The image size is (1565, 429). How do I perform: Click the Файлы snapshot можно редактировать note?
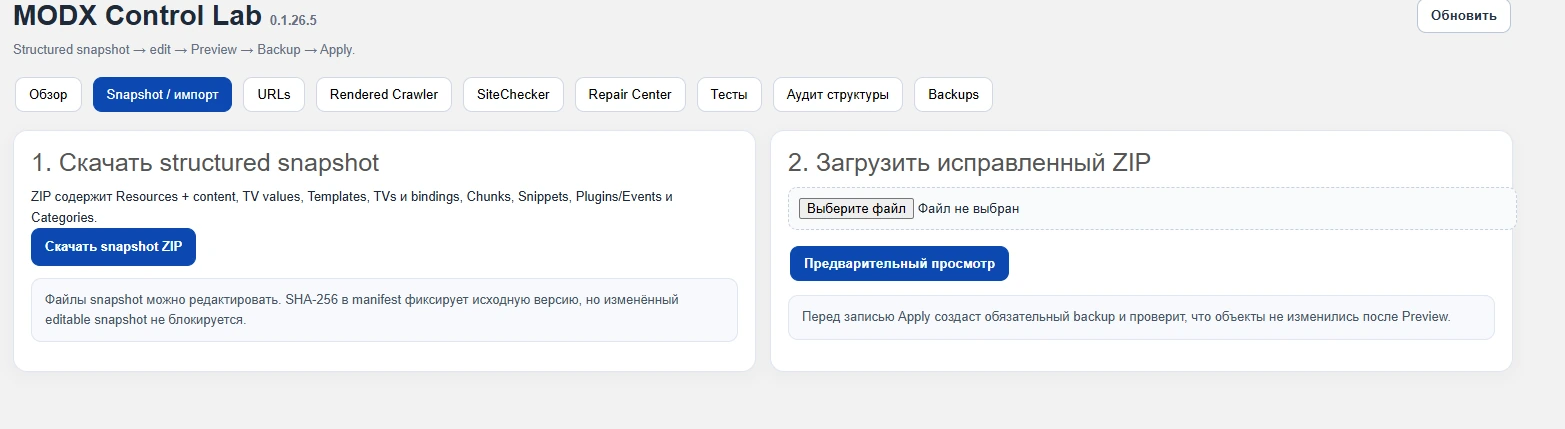[384, 310]
